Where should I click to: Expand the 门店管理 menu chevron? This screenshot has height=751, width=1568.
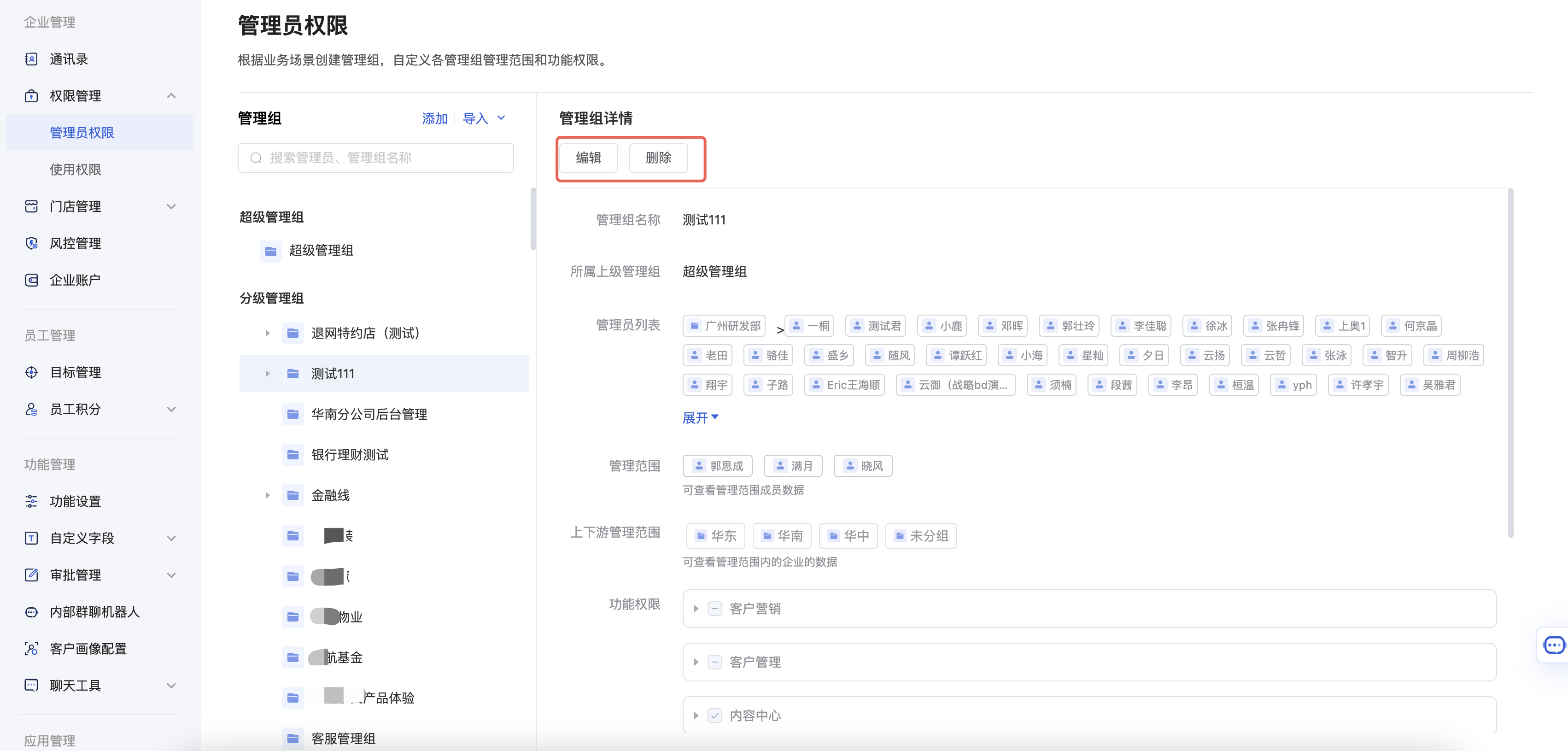pos(172,206)
